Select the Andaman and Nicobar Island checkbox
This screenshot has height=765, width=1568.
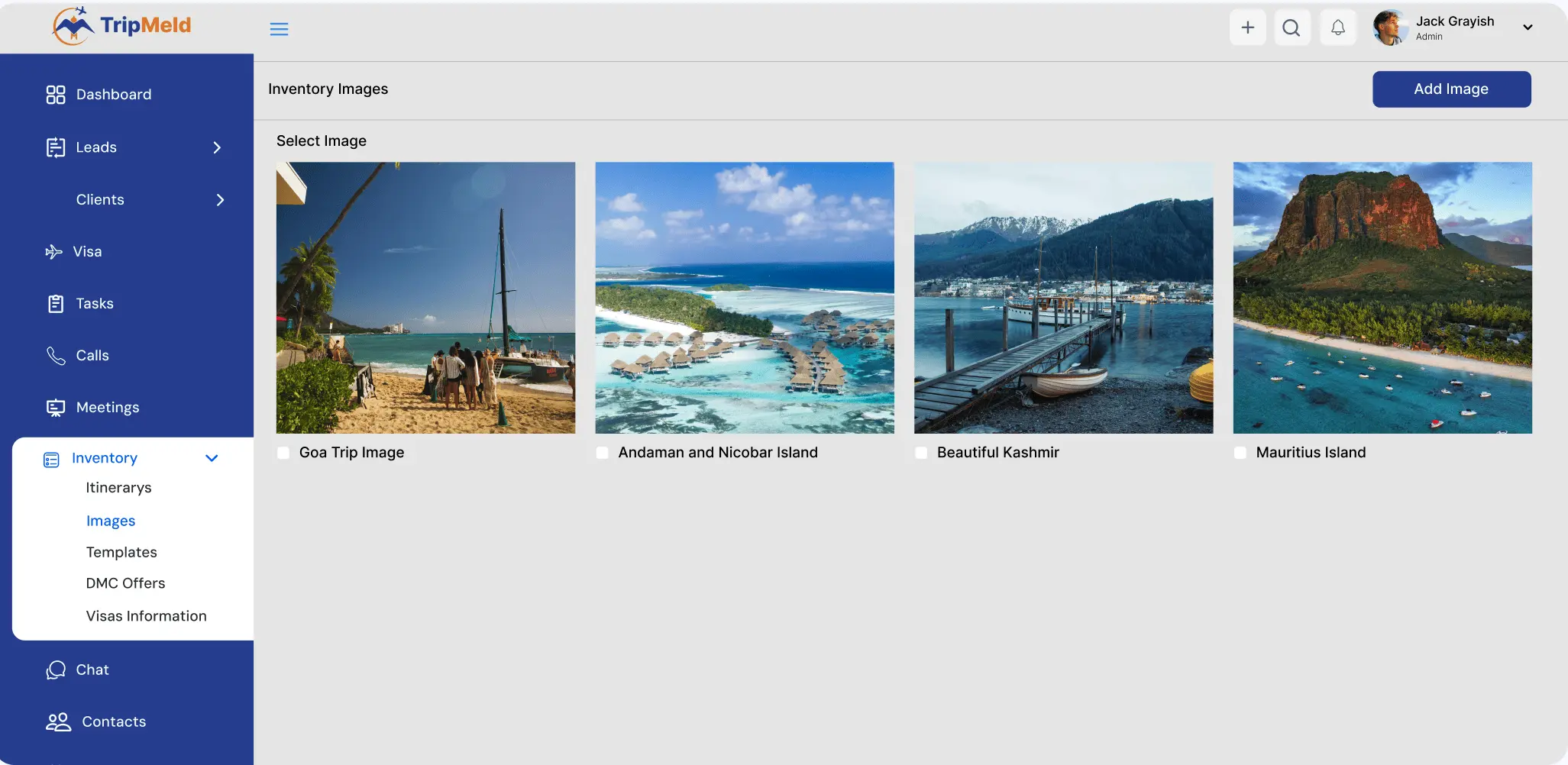tap(603, 453)
